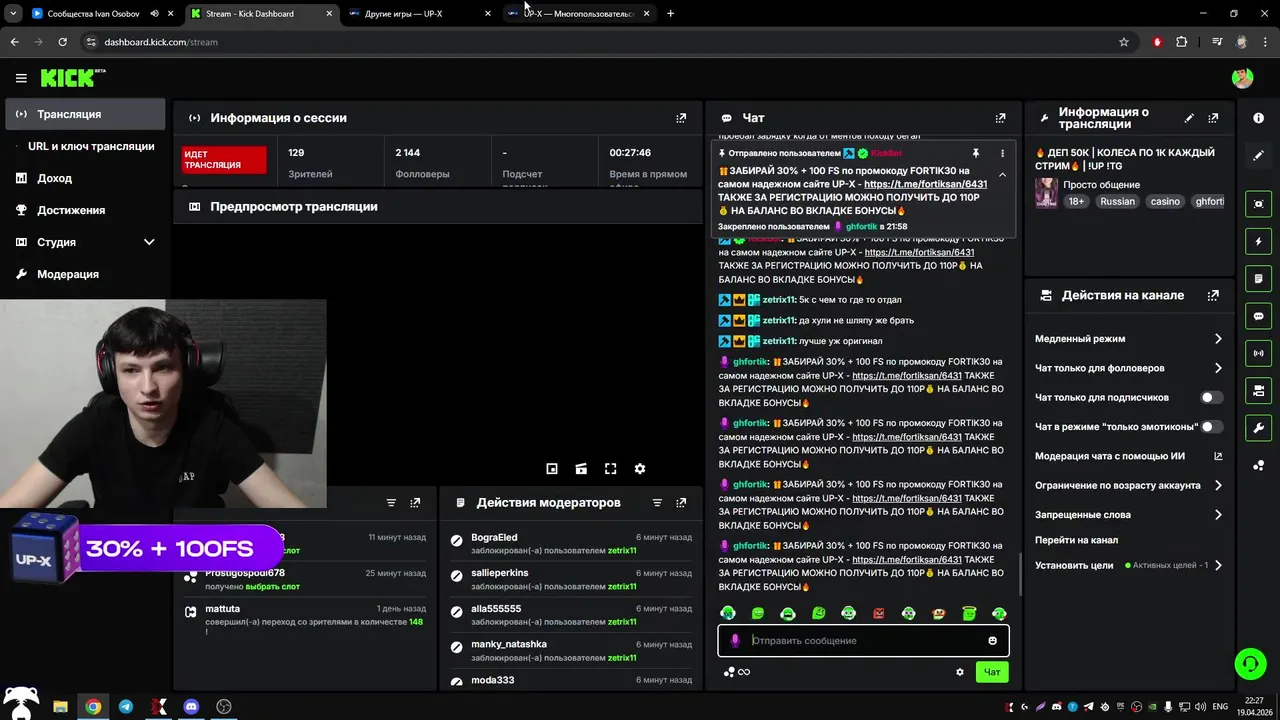Open the user avatar in the Kick header
This screenshot has height=720, width=1280.
(1242, 78)
